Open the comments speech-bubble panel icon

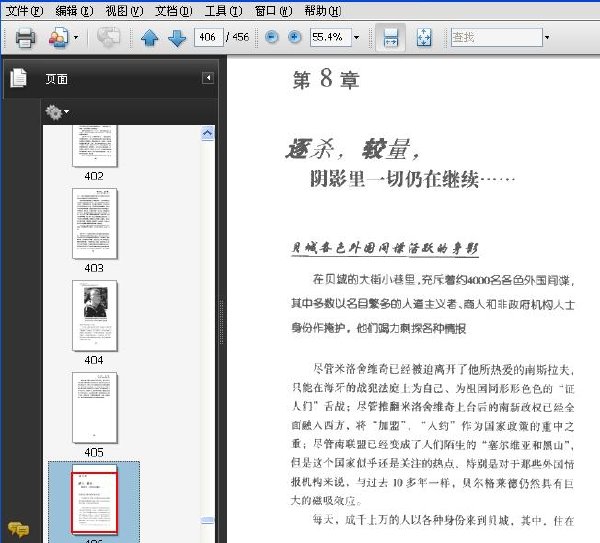tap(18, 529)
